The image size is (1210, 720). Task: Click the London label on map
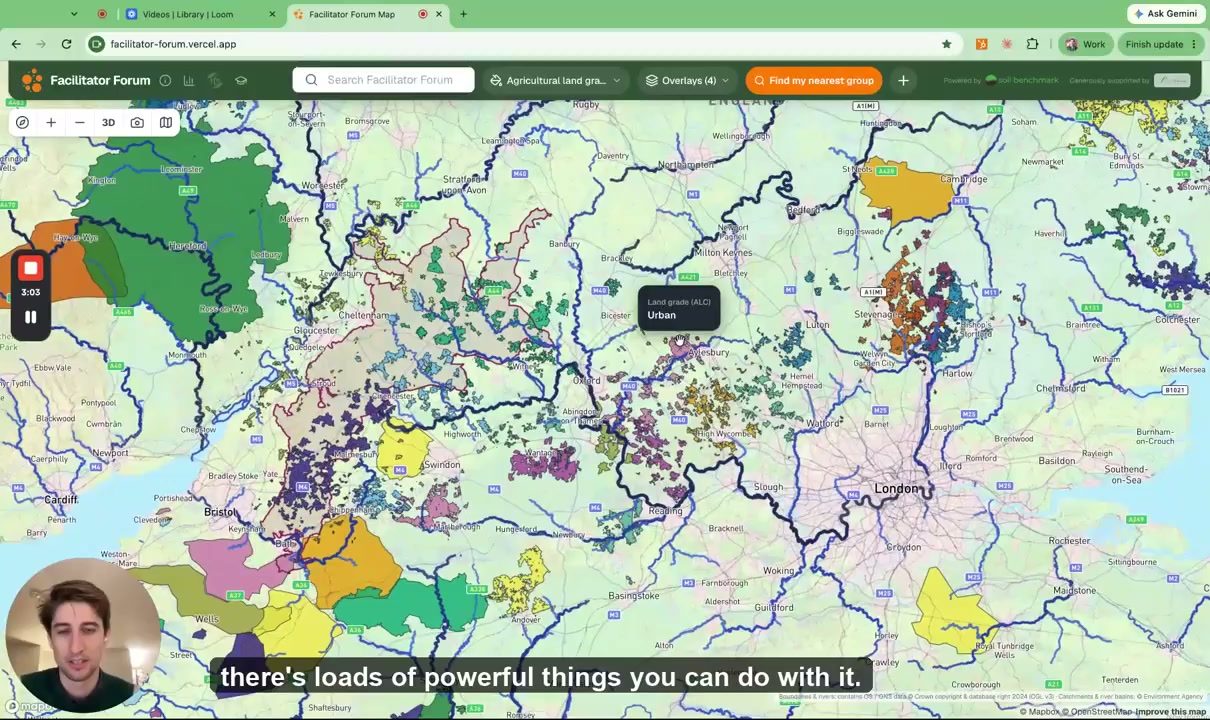tap(895, 488)
